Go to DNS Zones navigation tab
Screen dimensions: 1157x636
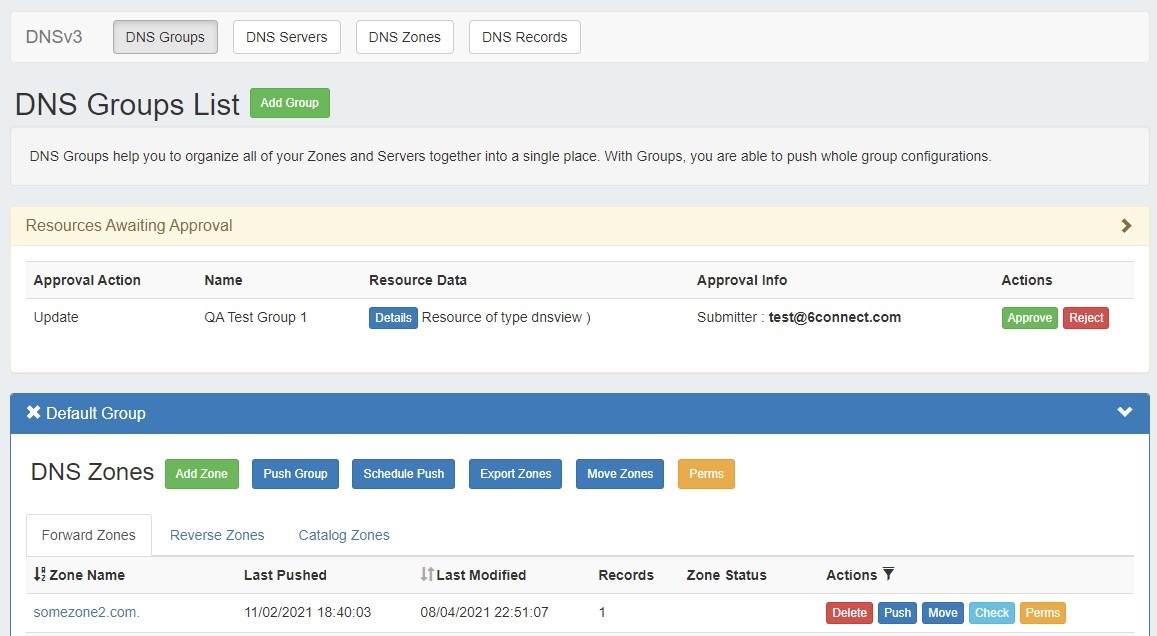tap(404, 37)
